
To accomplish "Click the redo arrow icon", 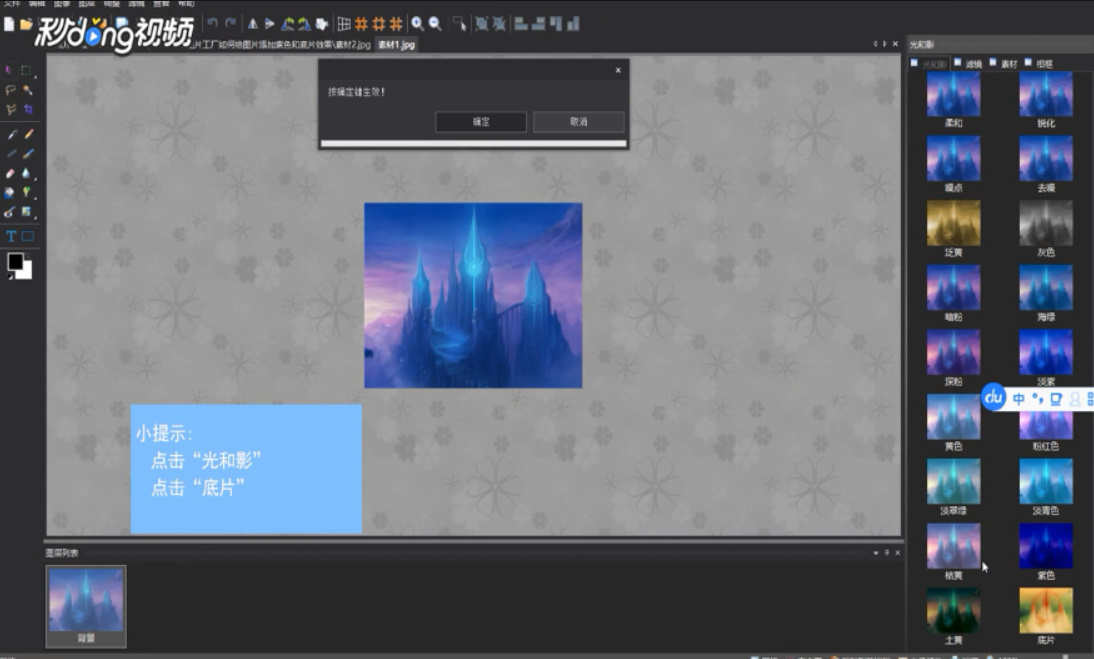I will [230, 24].
